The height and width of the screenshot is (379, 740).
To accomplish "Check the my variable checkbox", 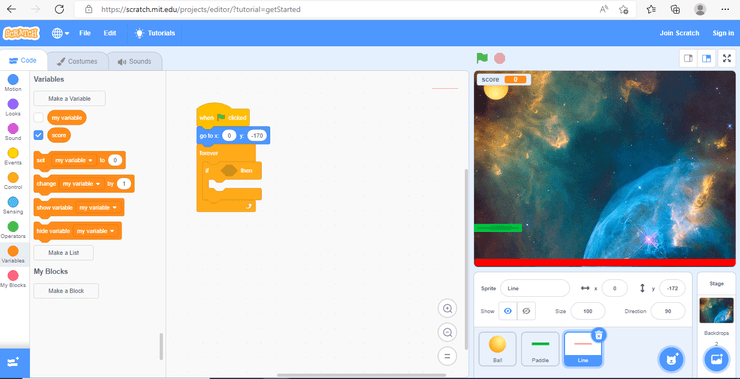I will pos(39,118).
